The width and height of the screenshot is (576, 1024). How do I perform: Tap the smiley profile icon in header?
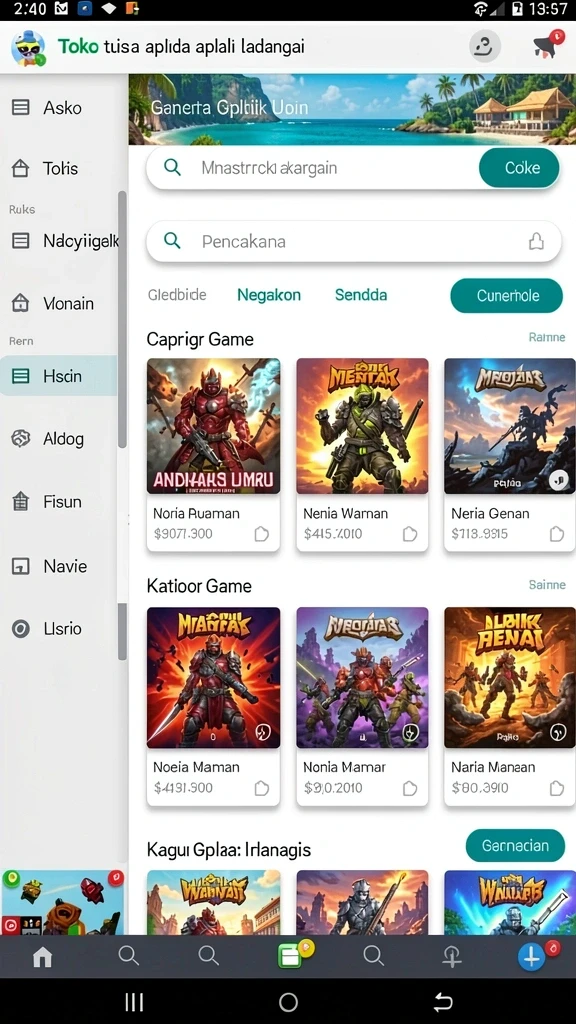tap(485, 46)
